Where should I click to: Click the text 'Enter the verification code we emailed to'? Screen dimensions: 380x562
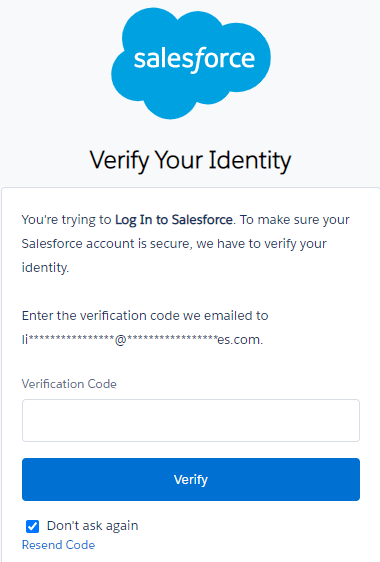pyautogui.click(x=145, y=316)
